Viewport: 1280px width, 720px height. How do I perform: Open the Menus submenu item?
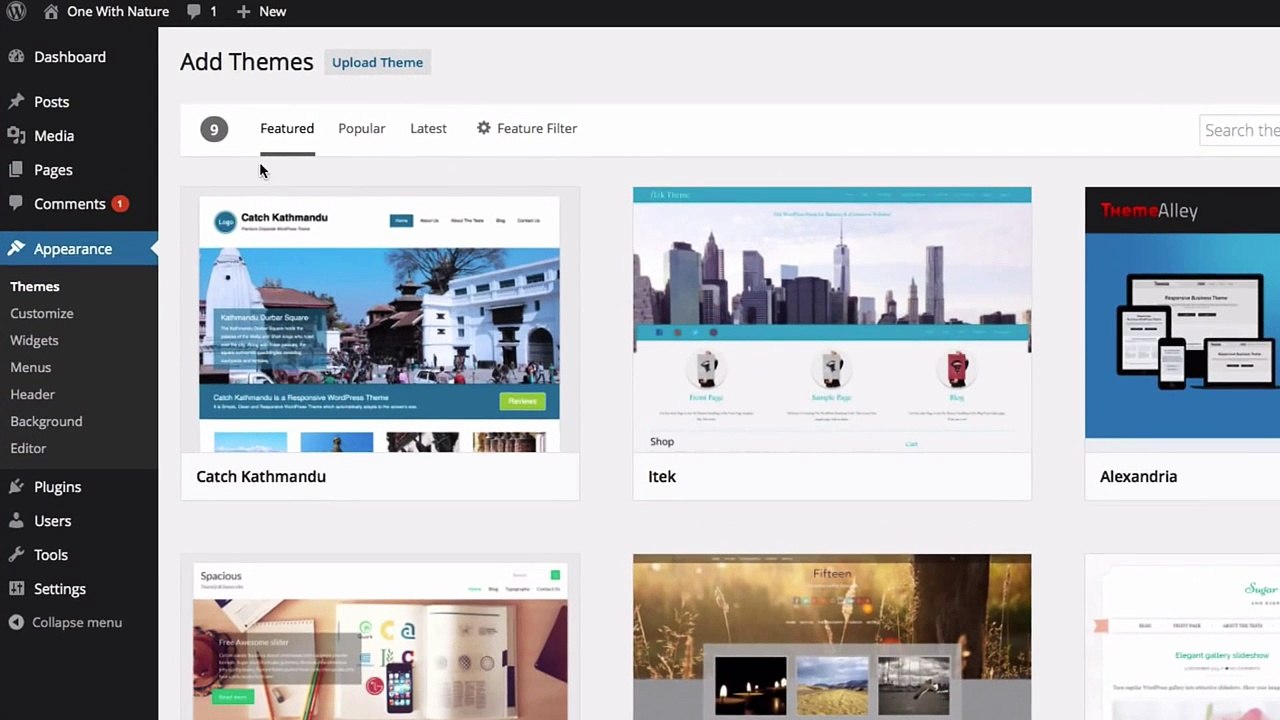pos(30,367)
